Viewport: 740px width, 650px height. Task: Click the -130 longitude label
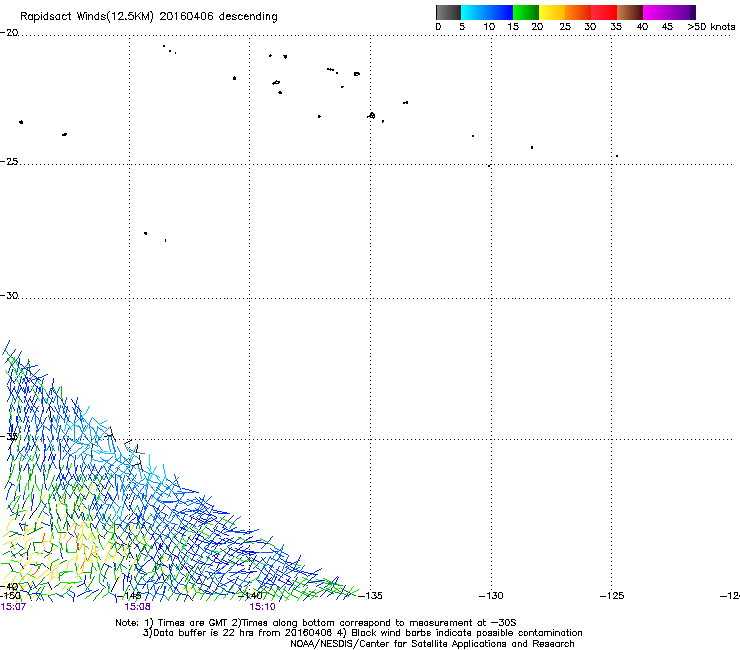[491, 596]
